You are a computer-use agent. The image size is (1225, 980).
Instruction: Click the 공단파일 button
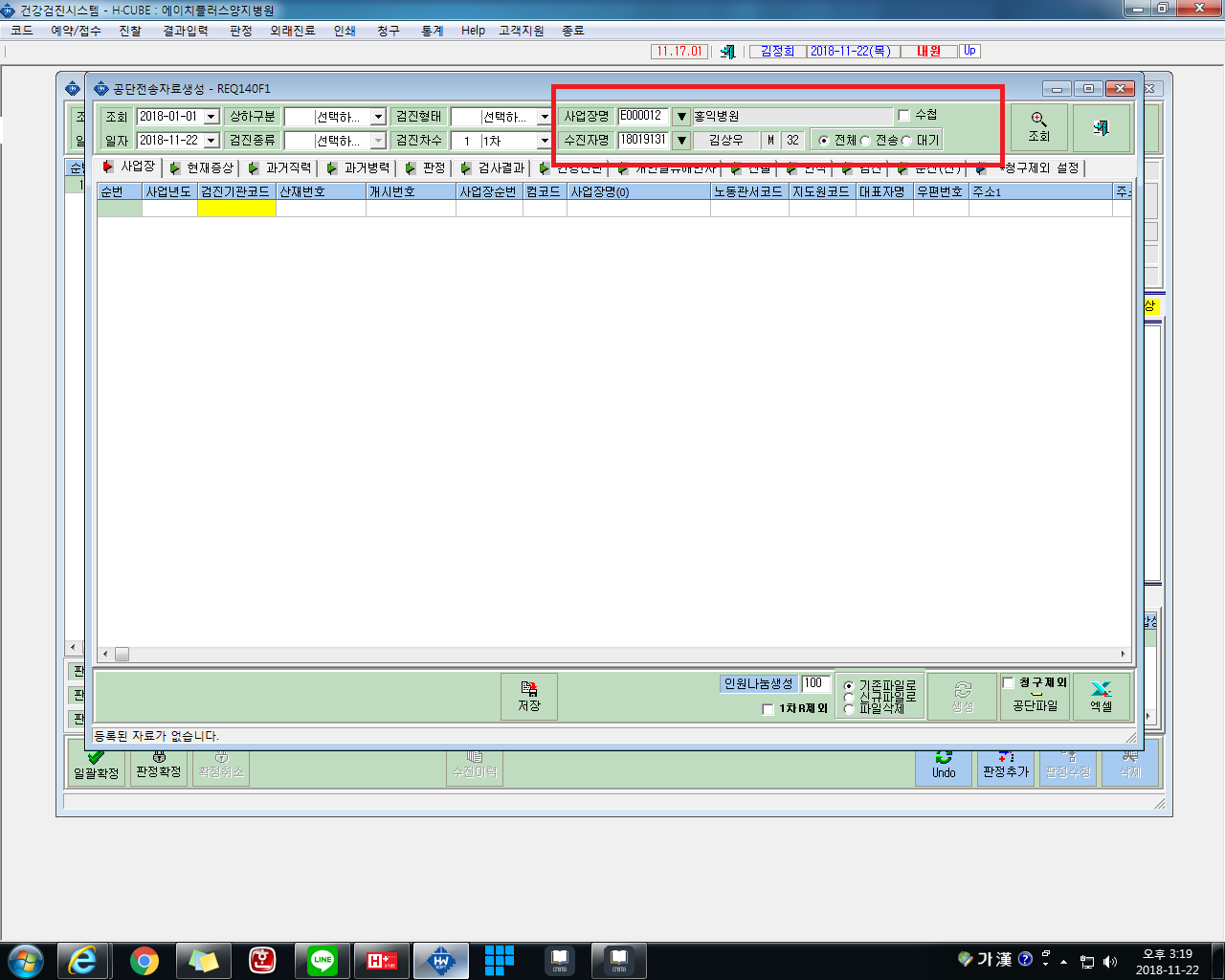click(1036, 705)
